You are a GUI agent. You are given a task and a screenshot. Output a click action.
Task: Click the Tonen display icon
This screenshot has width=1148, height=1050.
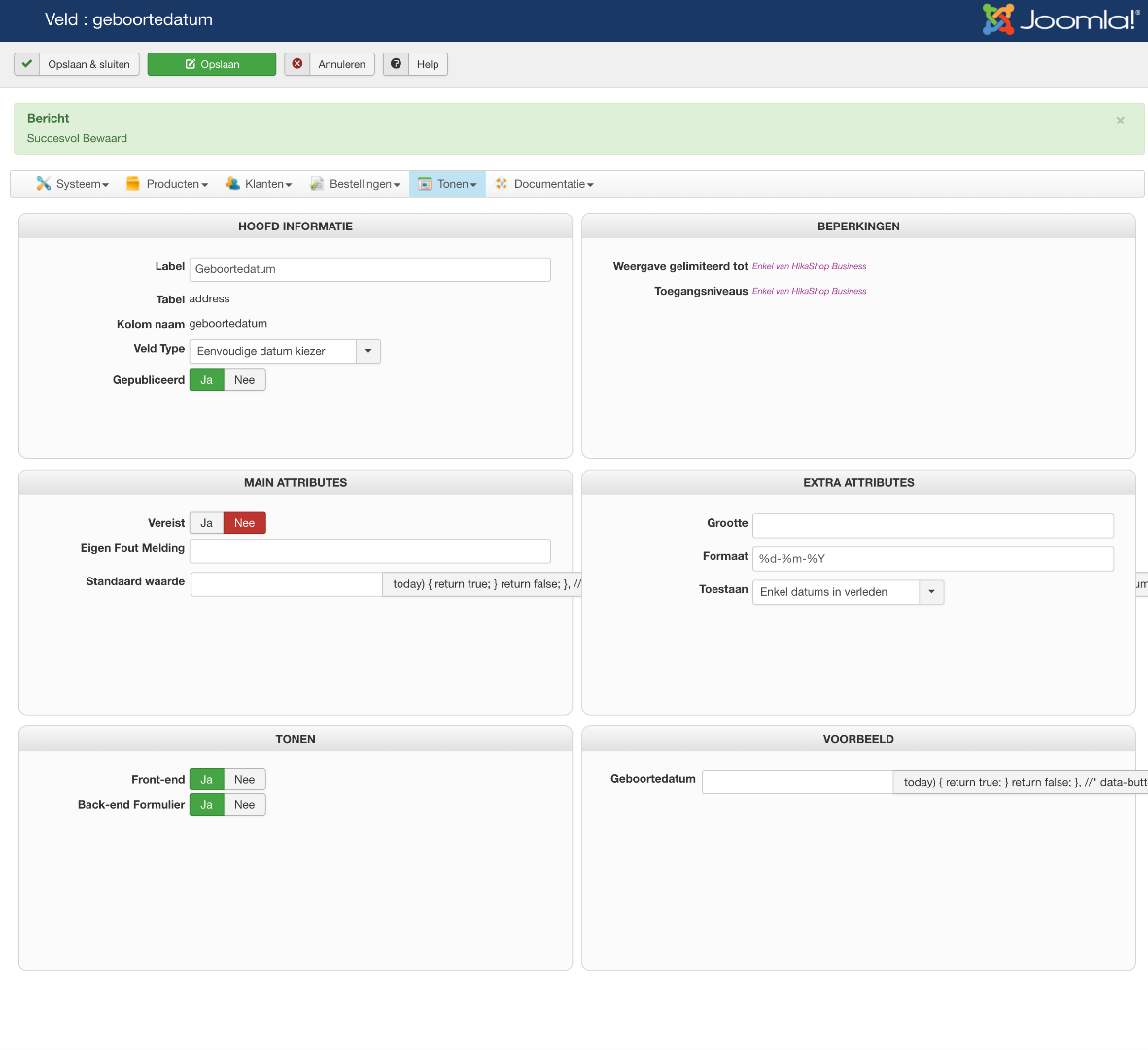click(425, 184)
